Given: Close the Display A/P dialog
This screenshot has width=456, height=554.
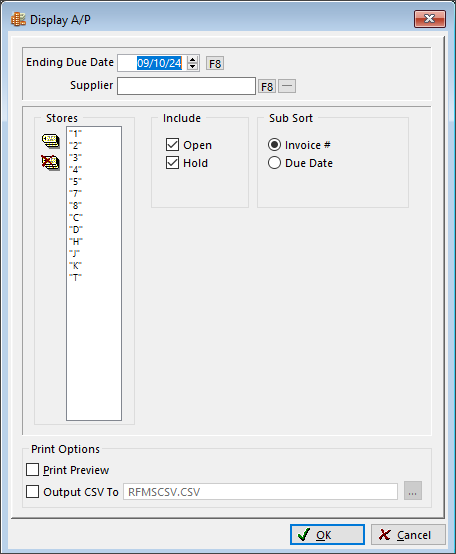Looking at the screenshot, I should [430, 19].
